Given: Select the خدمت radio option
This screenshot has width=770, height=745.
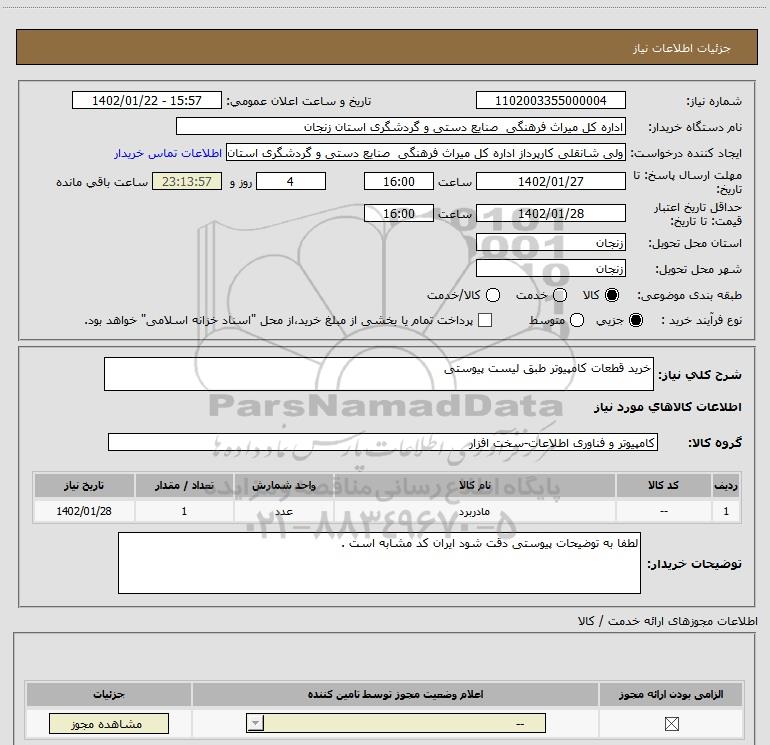Looking at the screenshot, I should [x=560, y=295].
